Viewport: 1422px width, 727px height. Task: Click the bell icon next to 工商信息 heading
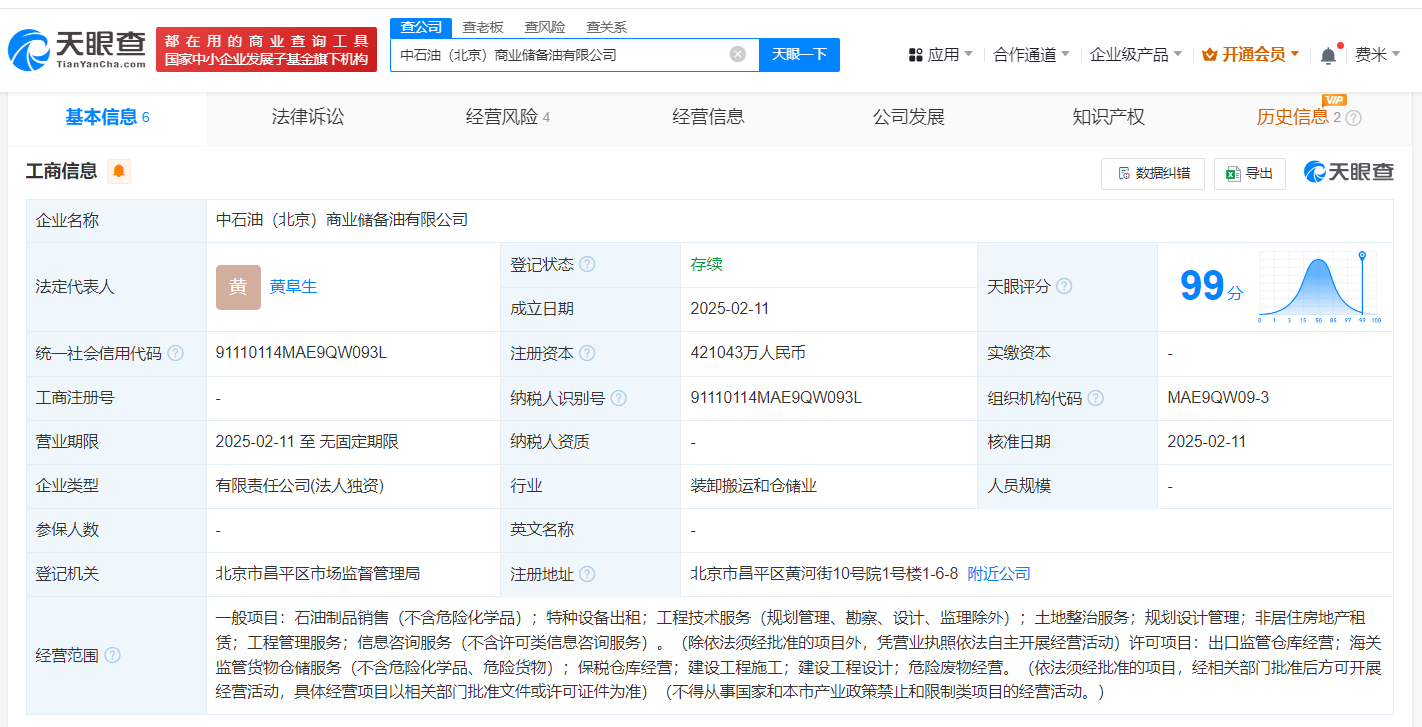coord(118,172)
